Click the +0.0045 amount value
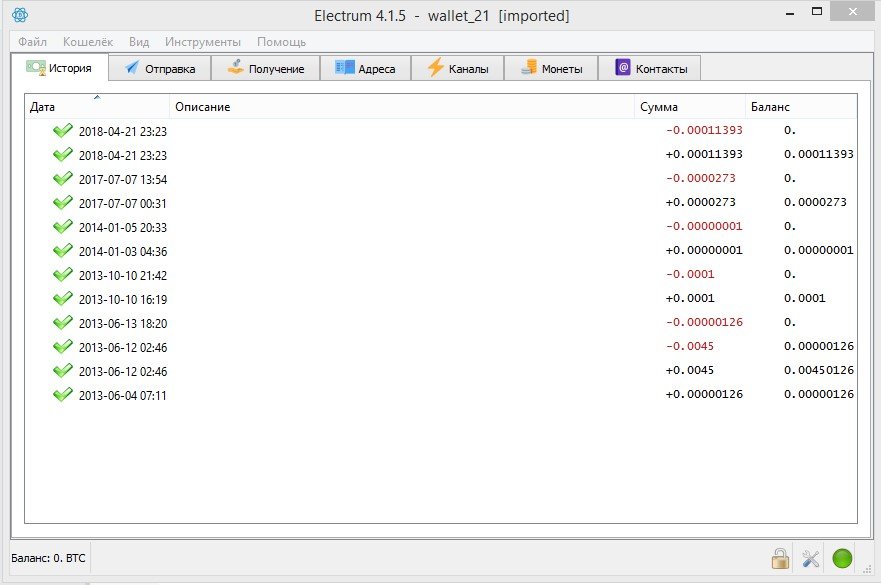 [x=690, y=370]
